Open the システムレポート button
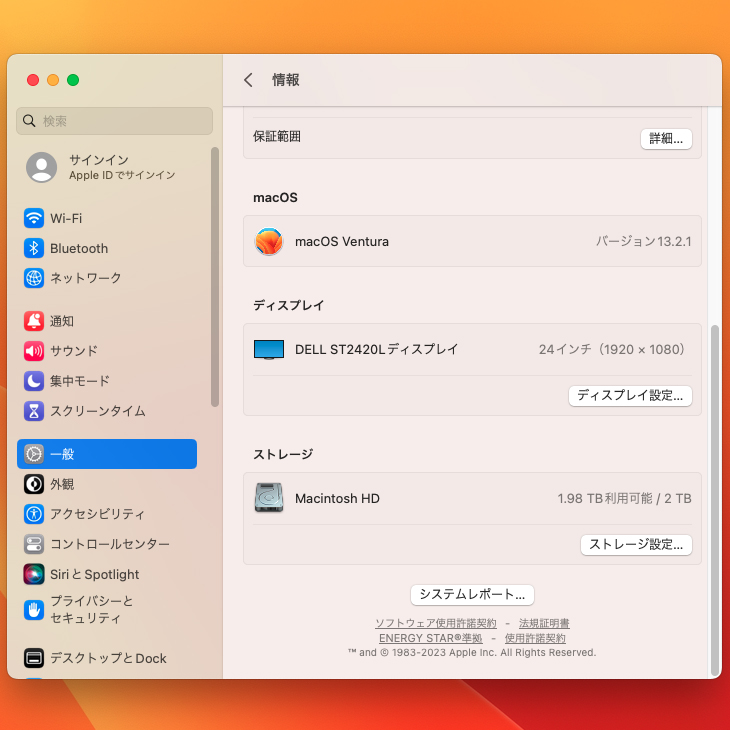The image size is (730, 730). (472, 595)
